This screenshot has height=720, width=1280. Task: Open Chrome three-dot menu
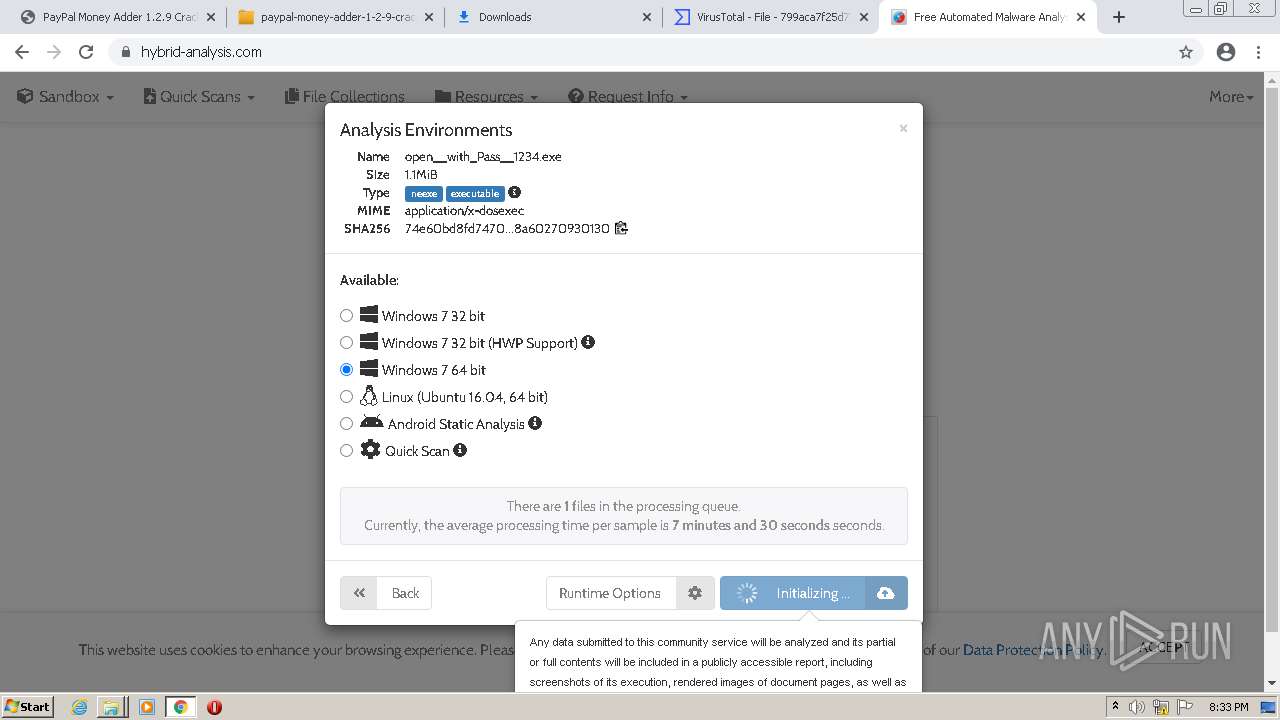click(x=1259, y=52)
